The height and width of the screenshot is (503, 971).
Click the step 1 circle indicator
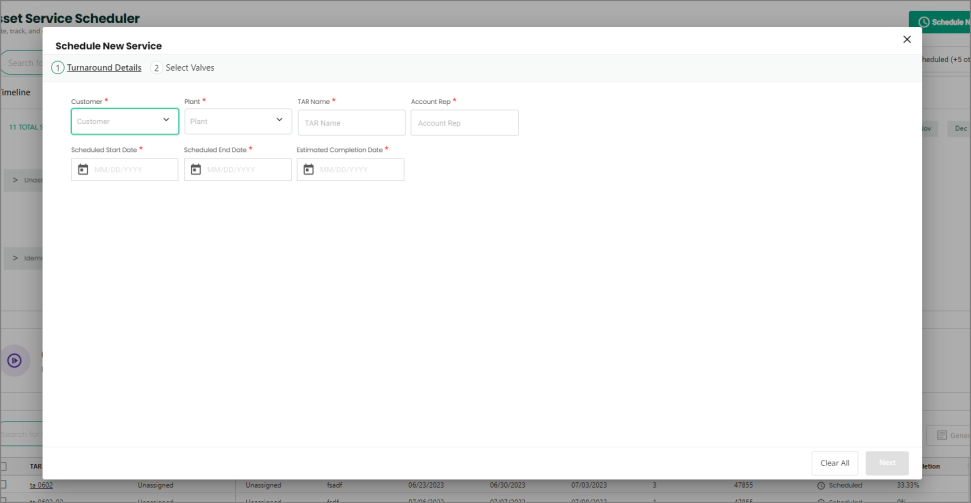pyautogui.click(x=58, y=68)
